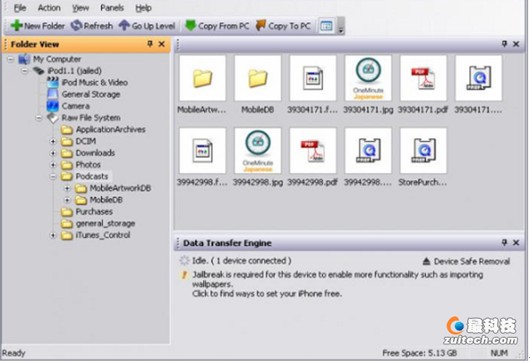Close the file list panel
The image size is (530, 363).
click(x=516, y=44)
